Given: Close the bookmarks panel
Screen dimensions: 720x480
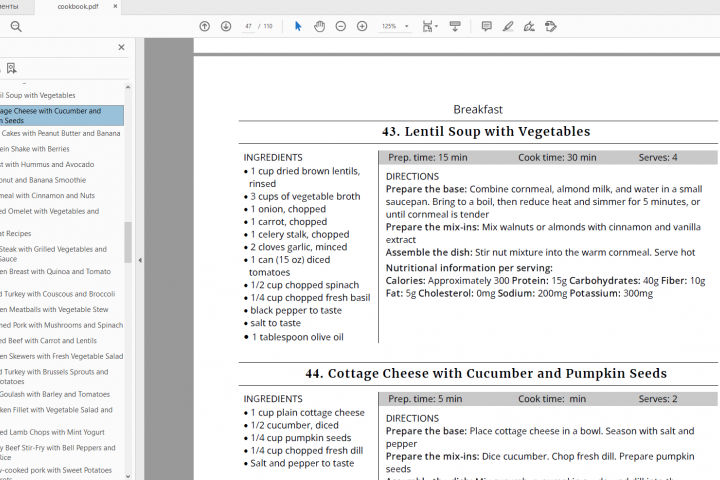Looking at the screenshot, I should tap(121, 47).
